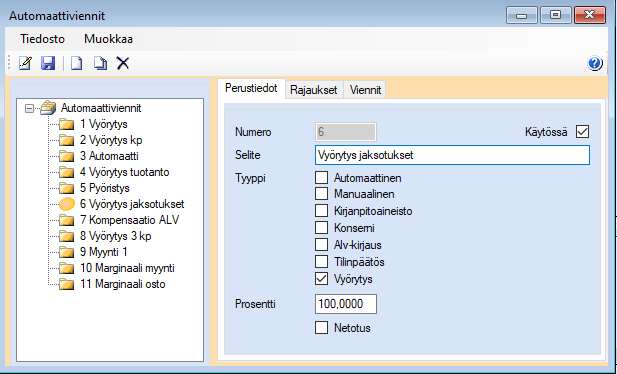Toggle the Vyörytys type checkbox
This screenshot has width=617, height=374.
[321, 279]
